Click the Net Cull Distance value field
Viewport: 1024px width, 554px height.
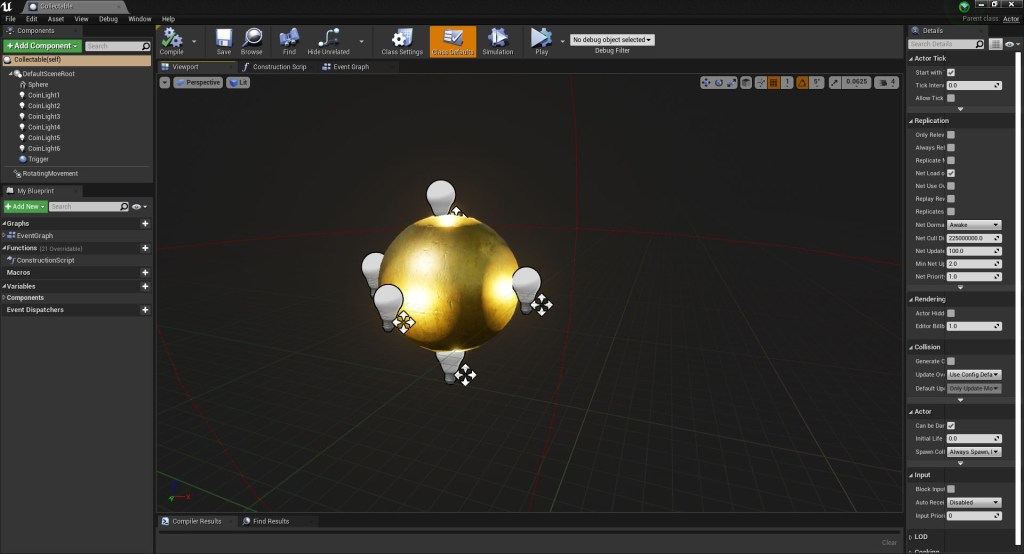(970, 238)
